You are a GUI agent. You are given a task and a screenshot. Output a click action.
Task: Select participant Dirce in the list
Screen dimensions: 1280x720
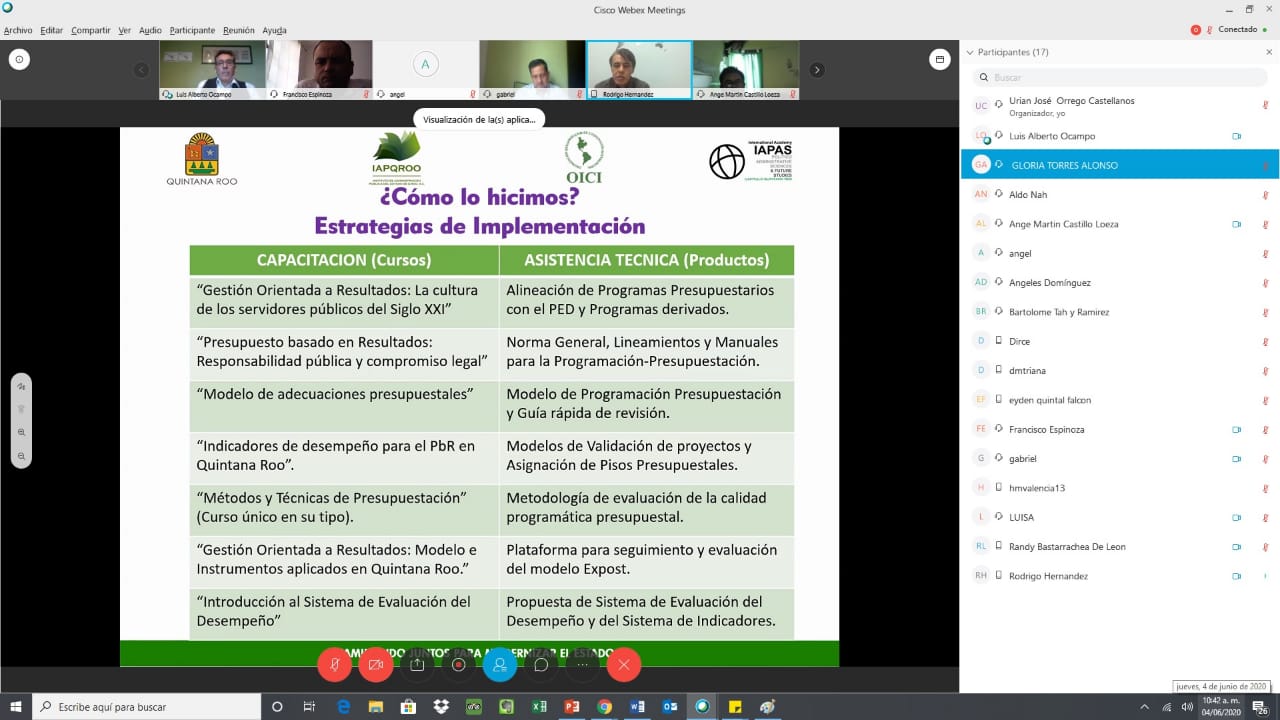point(1120,341)
